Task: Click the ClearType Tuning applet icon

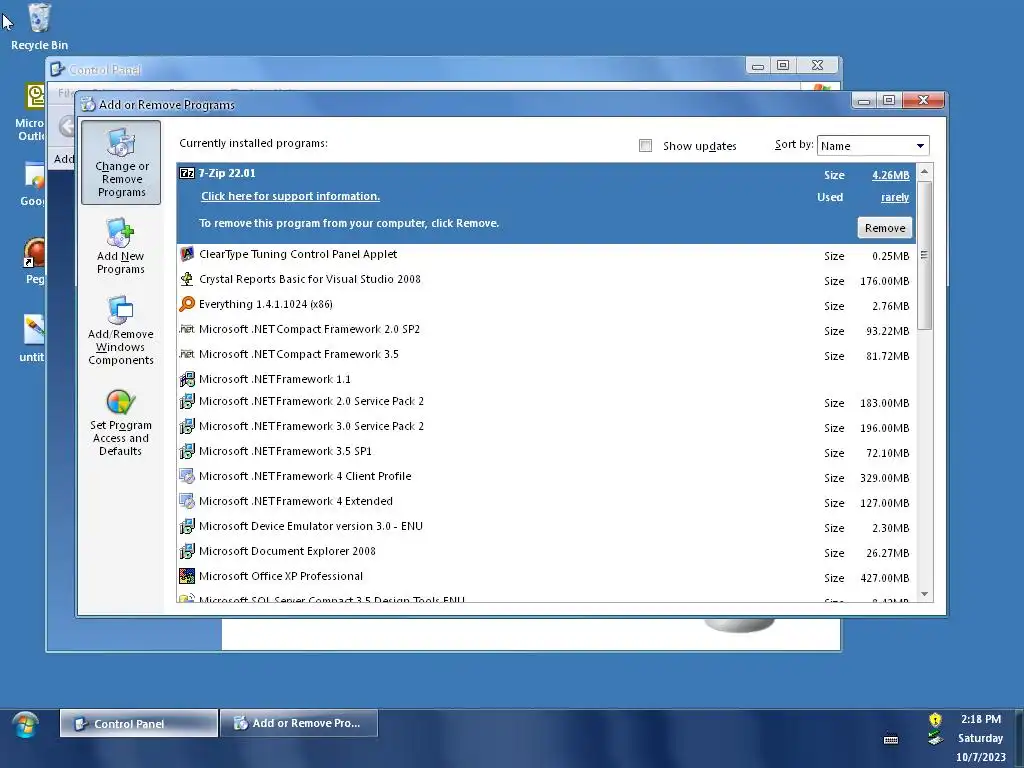Action: pyautogui.click(x=187, y=254)
